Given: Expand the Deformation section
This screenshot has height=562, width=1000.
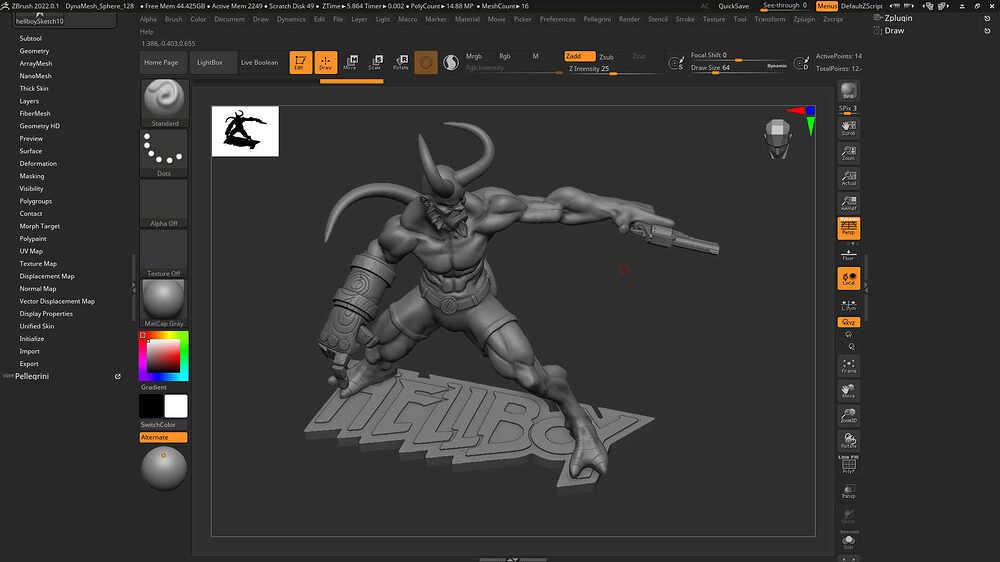Looking at the screenshot, I should click(x=38, y=164).
